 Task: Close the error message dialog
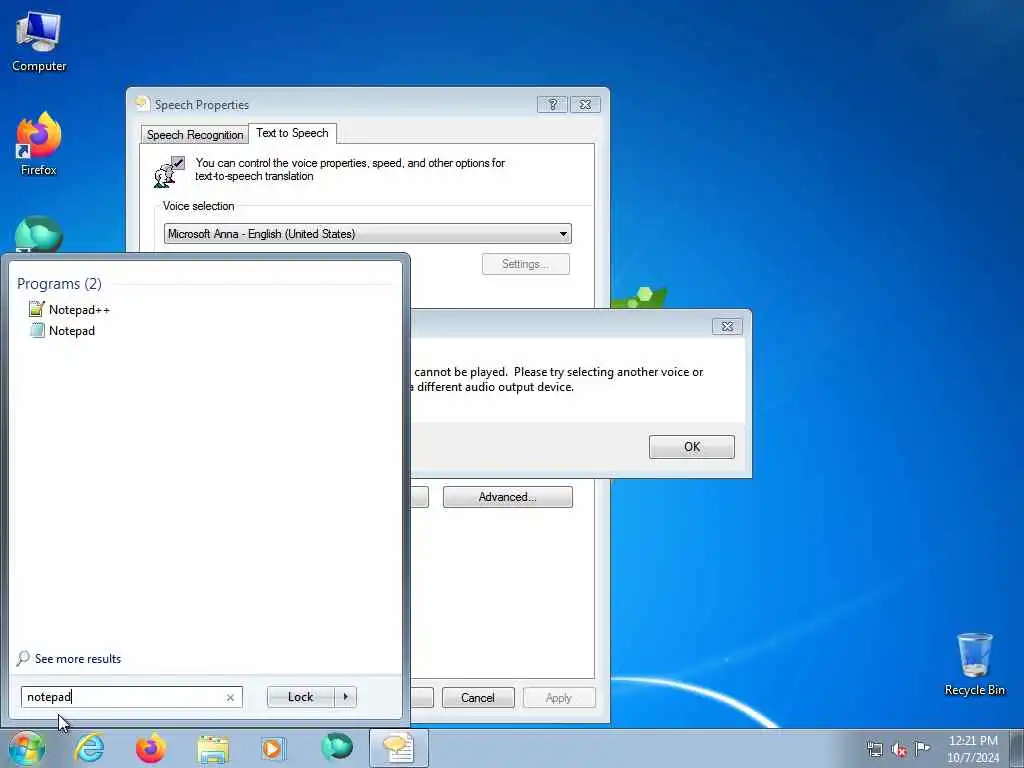727,327
